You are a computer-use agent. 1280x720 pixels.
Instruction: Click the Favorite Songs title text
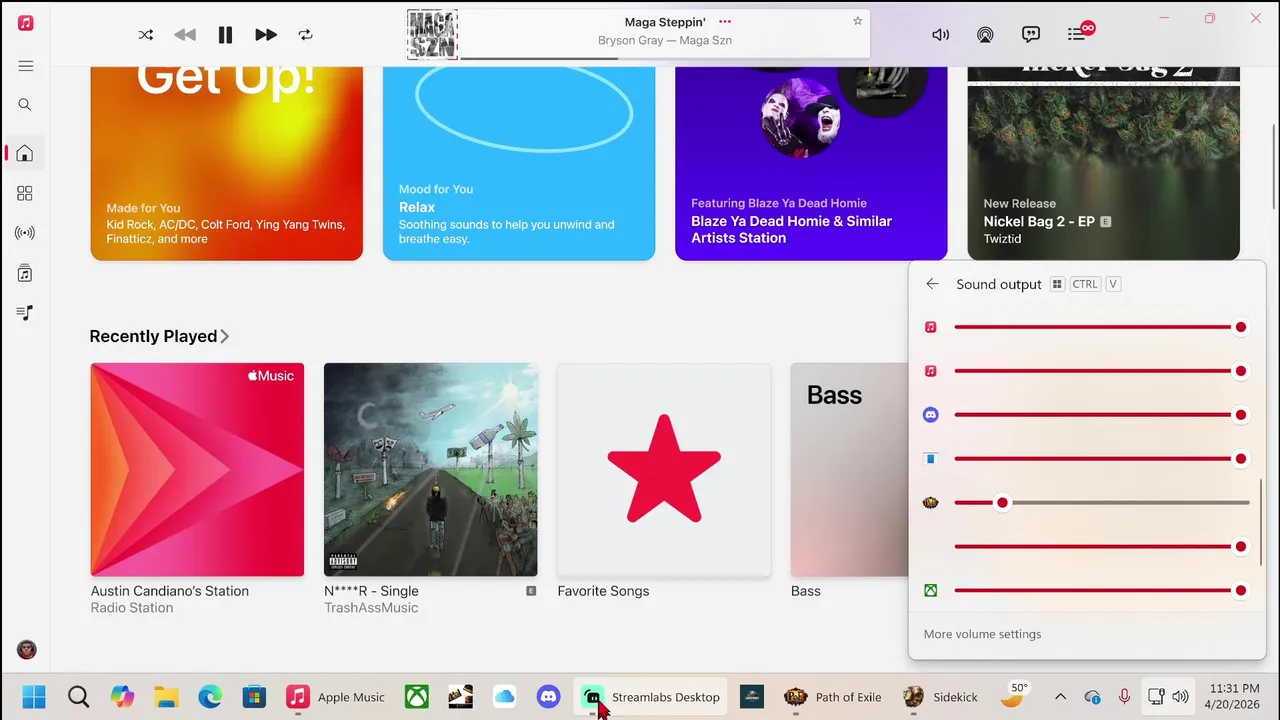point(603,591)
